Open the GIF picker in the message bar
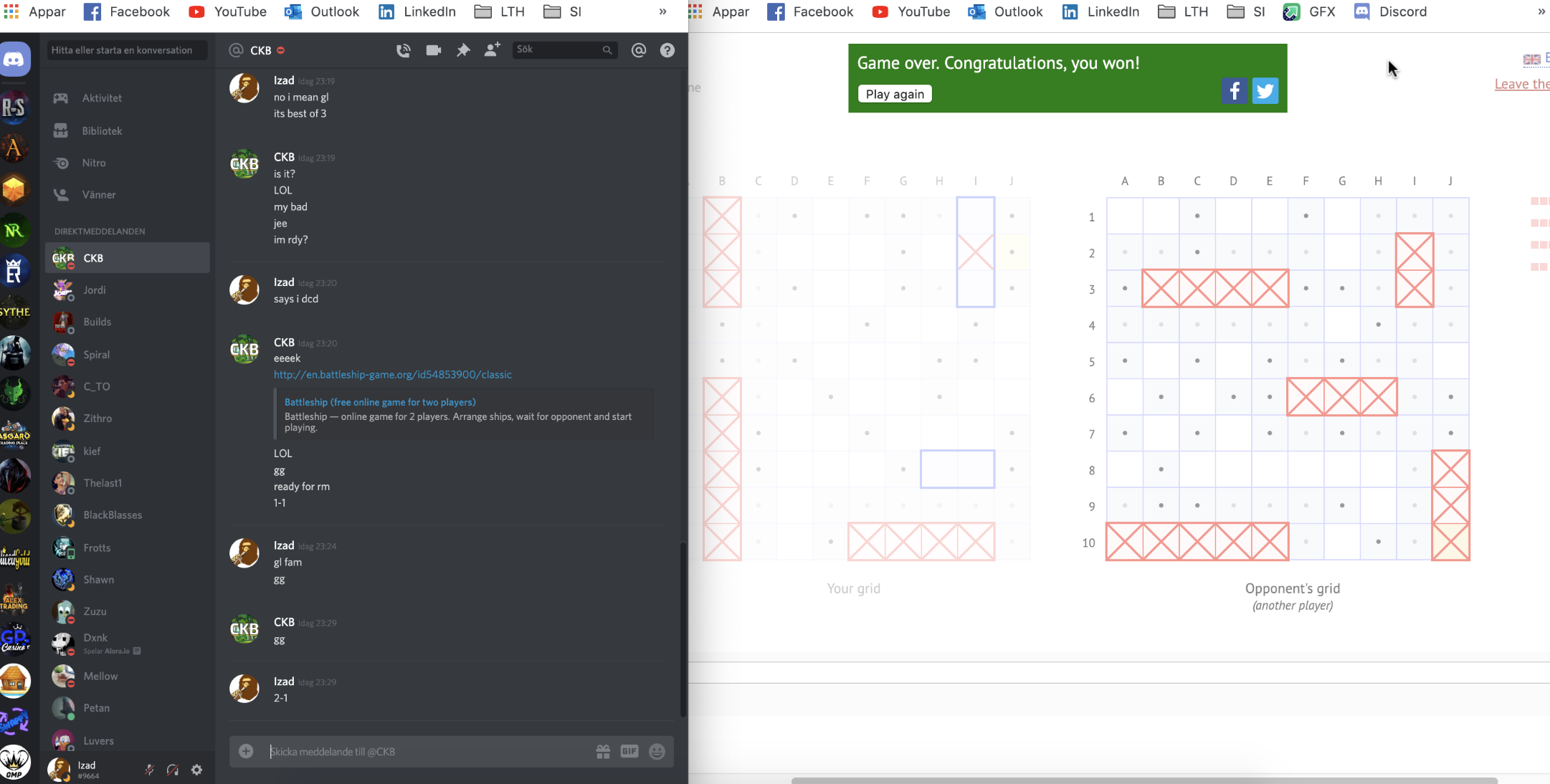This screenshot has height=784, width=1550. click(x=629, y=751)
